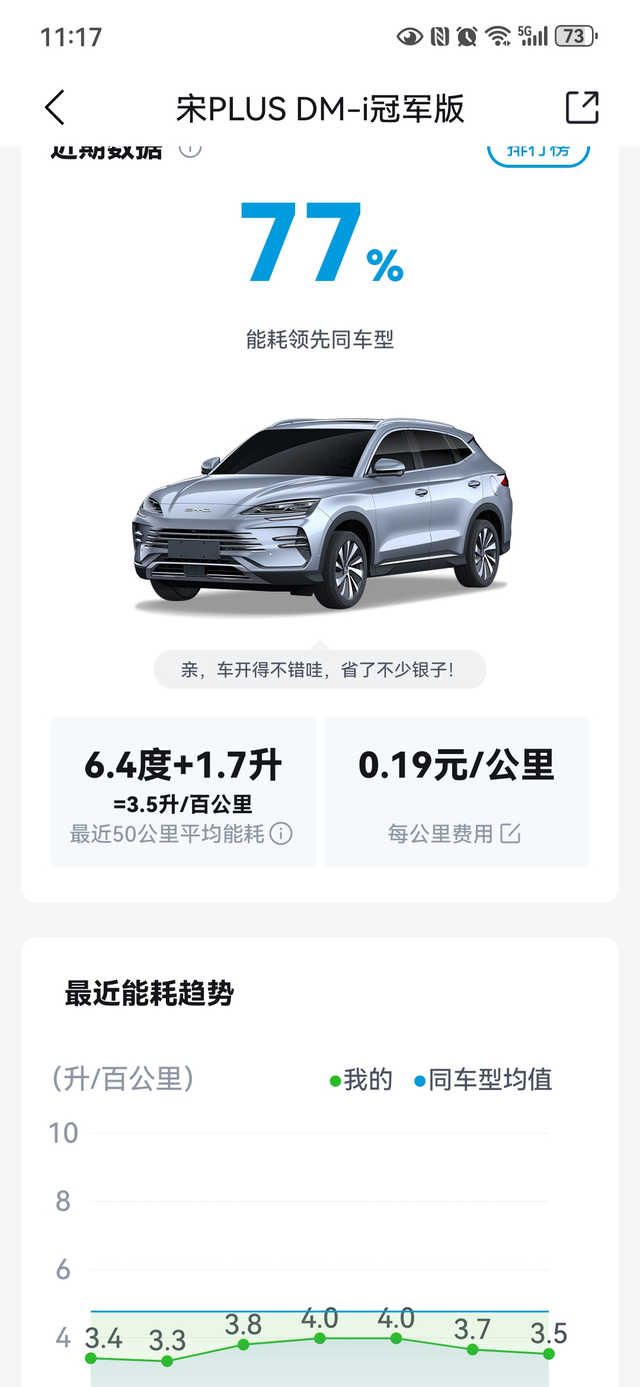The width and height of the screenshot is (640, 1387).
Task: Toggle the 同车型均值 legend series
Action: [483, 1080]
